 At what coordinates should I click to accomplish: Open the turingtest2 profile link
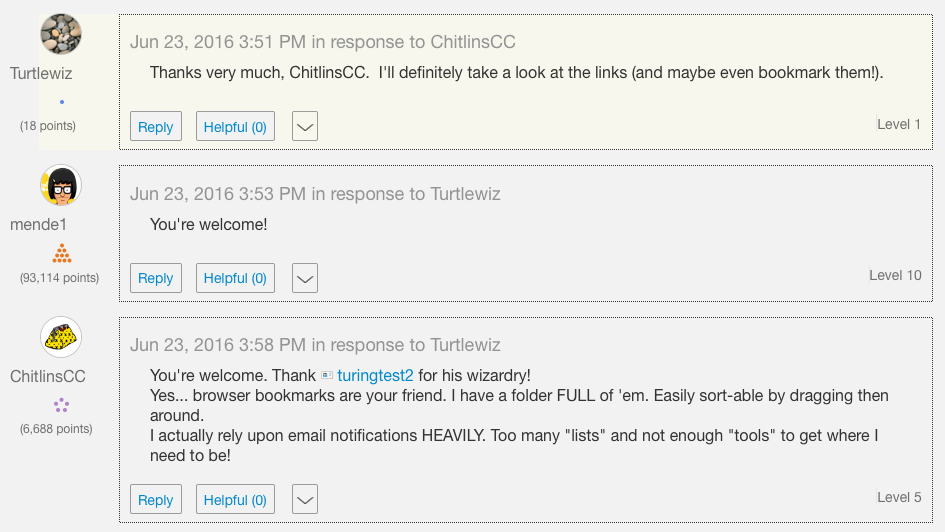tap(375, 376)
